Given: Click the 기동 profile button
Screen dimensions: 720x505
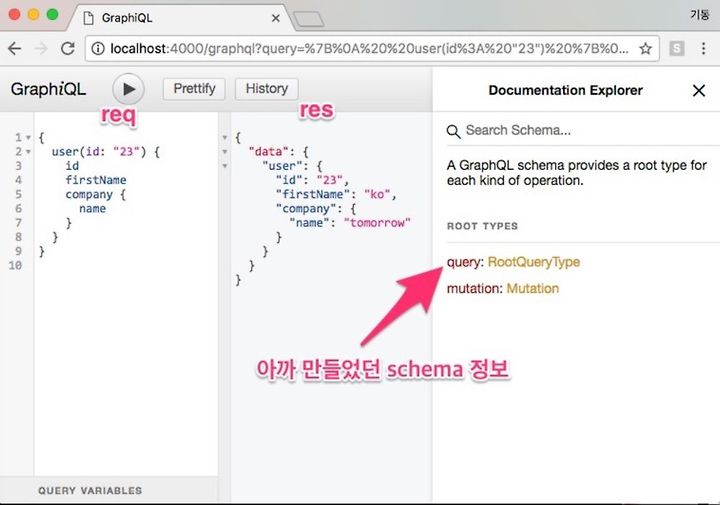Looking at the screenshot, I should coord(699,15).
